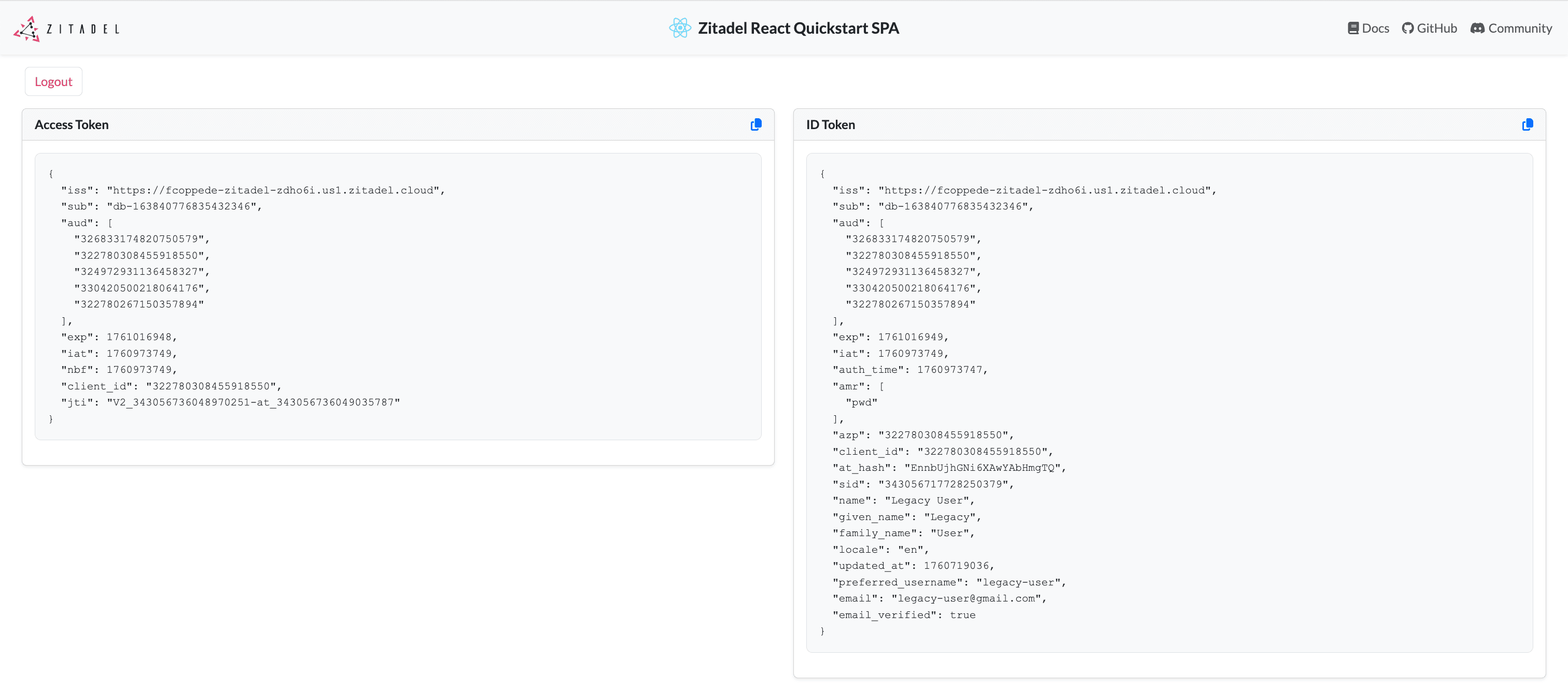Image resolution: width=1568 pixels, height=700 pixels.
Task: Click the jti value in the Access Token
Action: tap(253, 402)
